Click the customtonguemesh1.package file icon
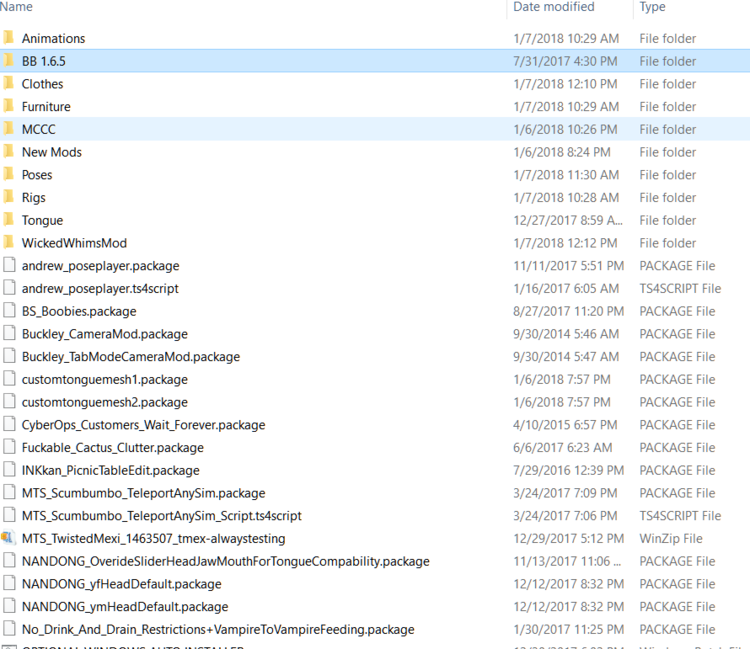The image size is (750, 649). 9,379
